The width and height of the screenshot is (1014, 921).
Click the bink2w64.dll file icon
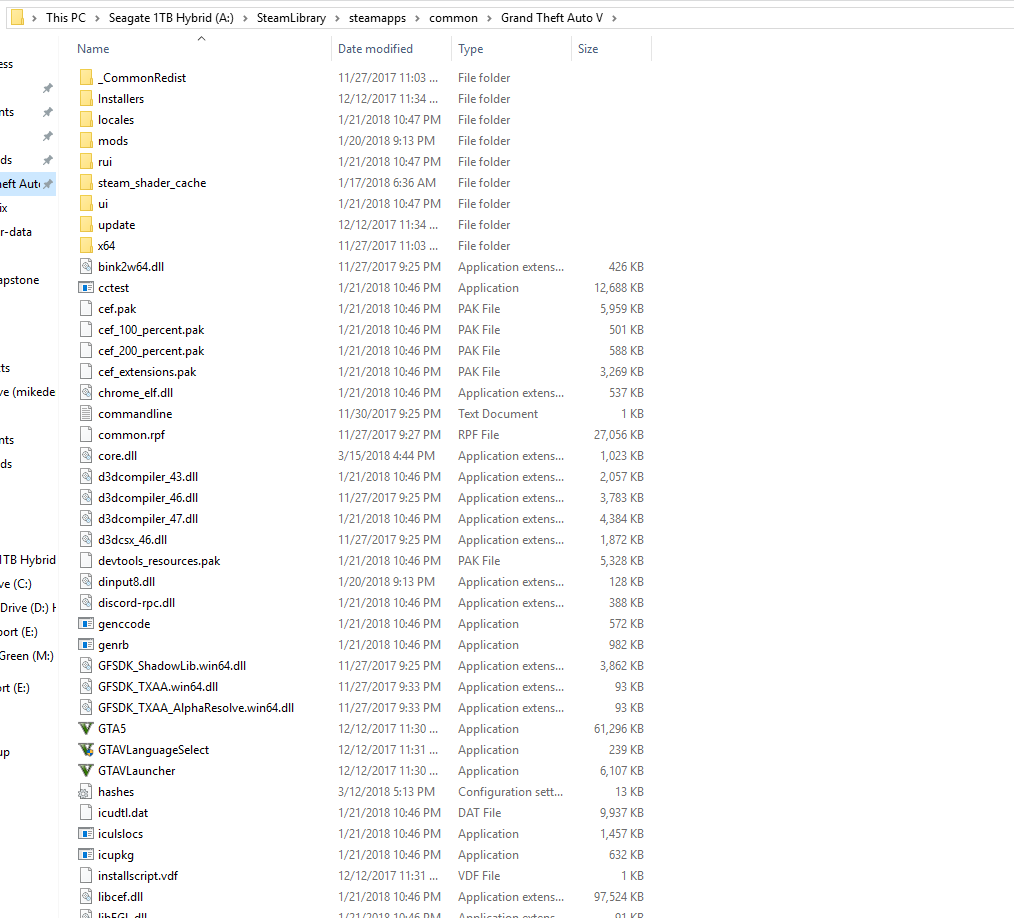click(x=86, y=266)
